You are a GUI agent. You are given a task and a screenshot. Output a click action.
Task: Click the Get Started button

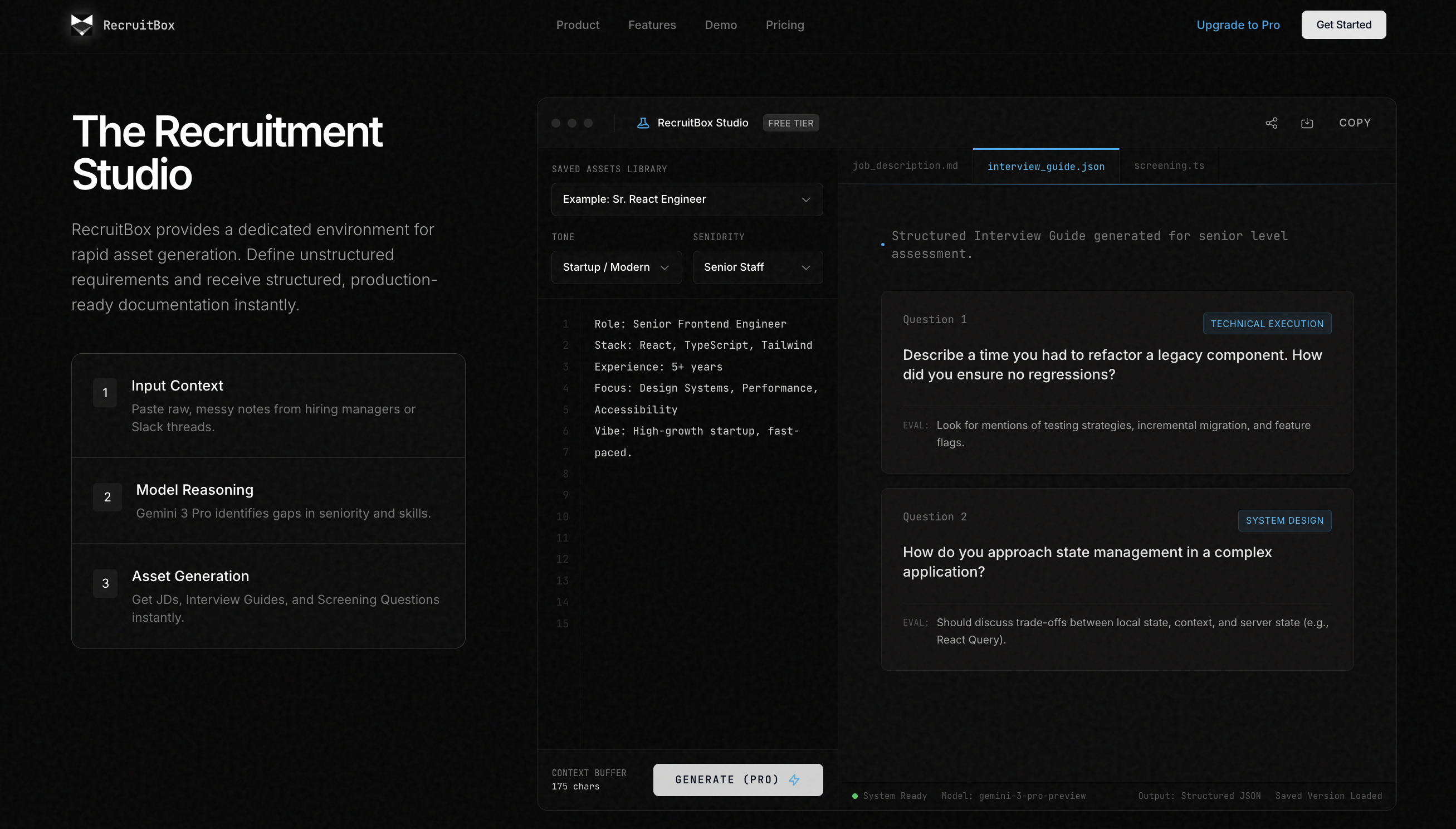click(1343, 25)
